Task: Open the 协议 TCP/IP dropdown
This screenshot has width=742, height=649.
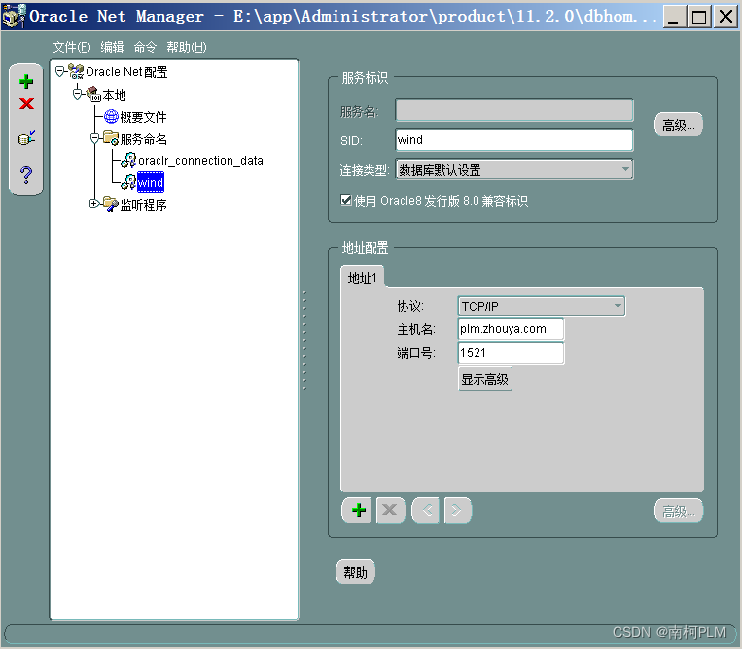Action: click(x=541, y=306)
